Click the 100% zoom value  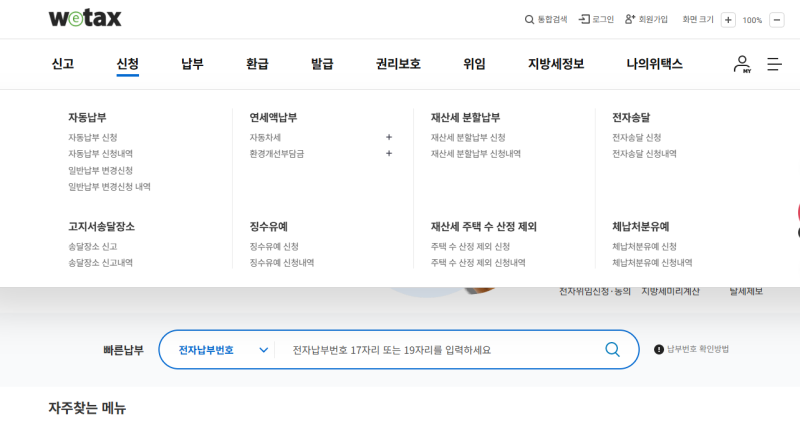[x=752, y=20]
